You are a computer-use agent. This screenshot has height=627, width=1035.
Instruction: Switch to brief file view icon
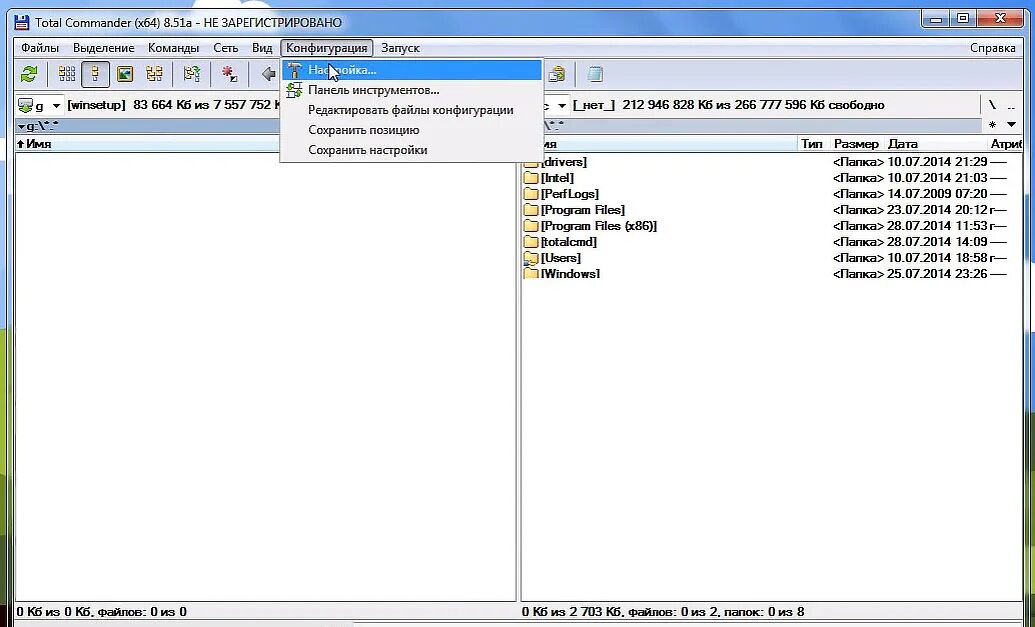pyautogui.click(x=67, y=74)
